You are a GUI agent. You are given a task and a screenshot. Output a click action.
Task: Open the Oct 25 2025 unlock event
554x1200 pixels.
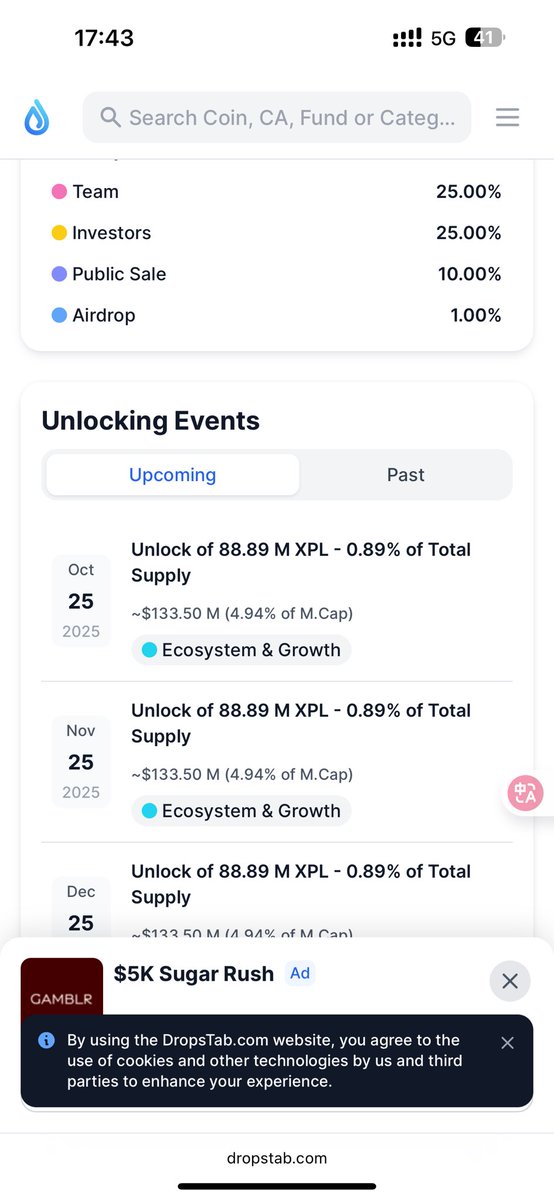[x=277, y=601]
